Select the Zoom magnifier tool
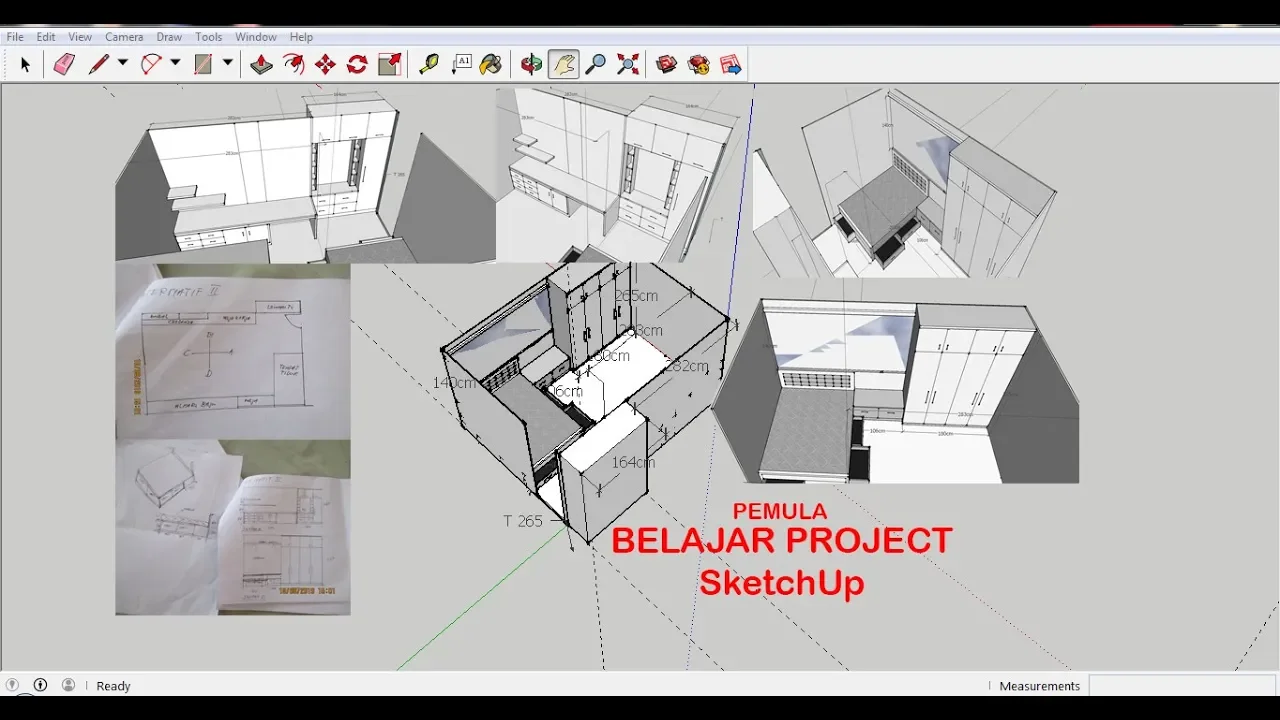1280x720 pixels. [595, 65]
